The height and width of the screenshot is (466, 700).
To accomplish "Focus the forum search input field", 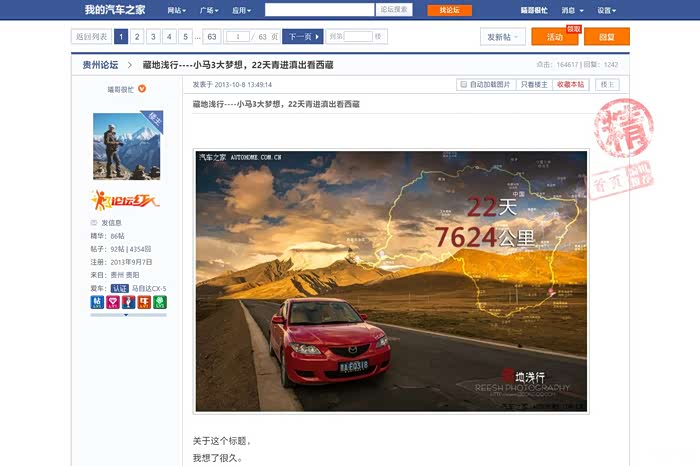I will pyautogui.click(x=319, y=10).
